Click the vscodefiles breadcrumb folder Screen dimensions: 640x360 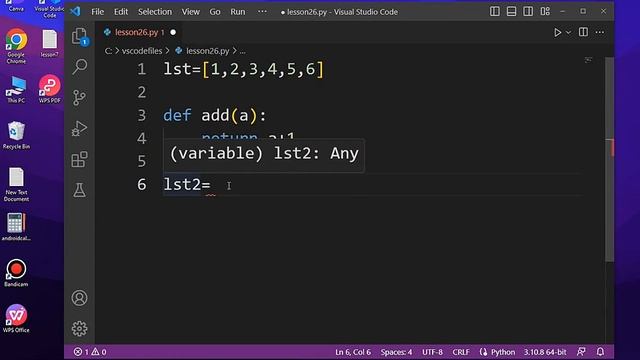[x=142, y=51]
